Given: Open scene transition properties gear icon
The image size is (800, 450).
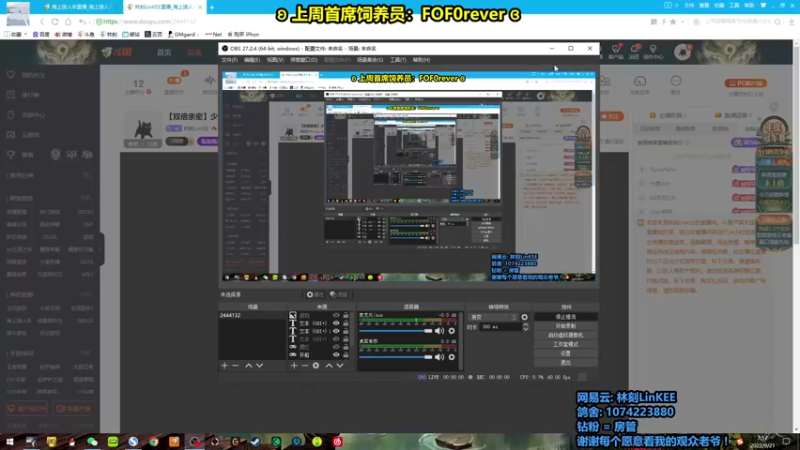Looking at the screenshot, I should [524, 317].
